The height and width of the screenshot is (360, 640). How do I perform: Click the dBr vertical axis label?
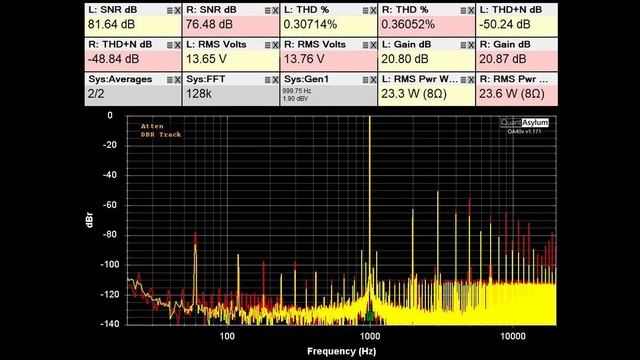[x=90, y=220]
